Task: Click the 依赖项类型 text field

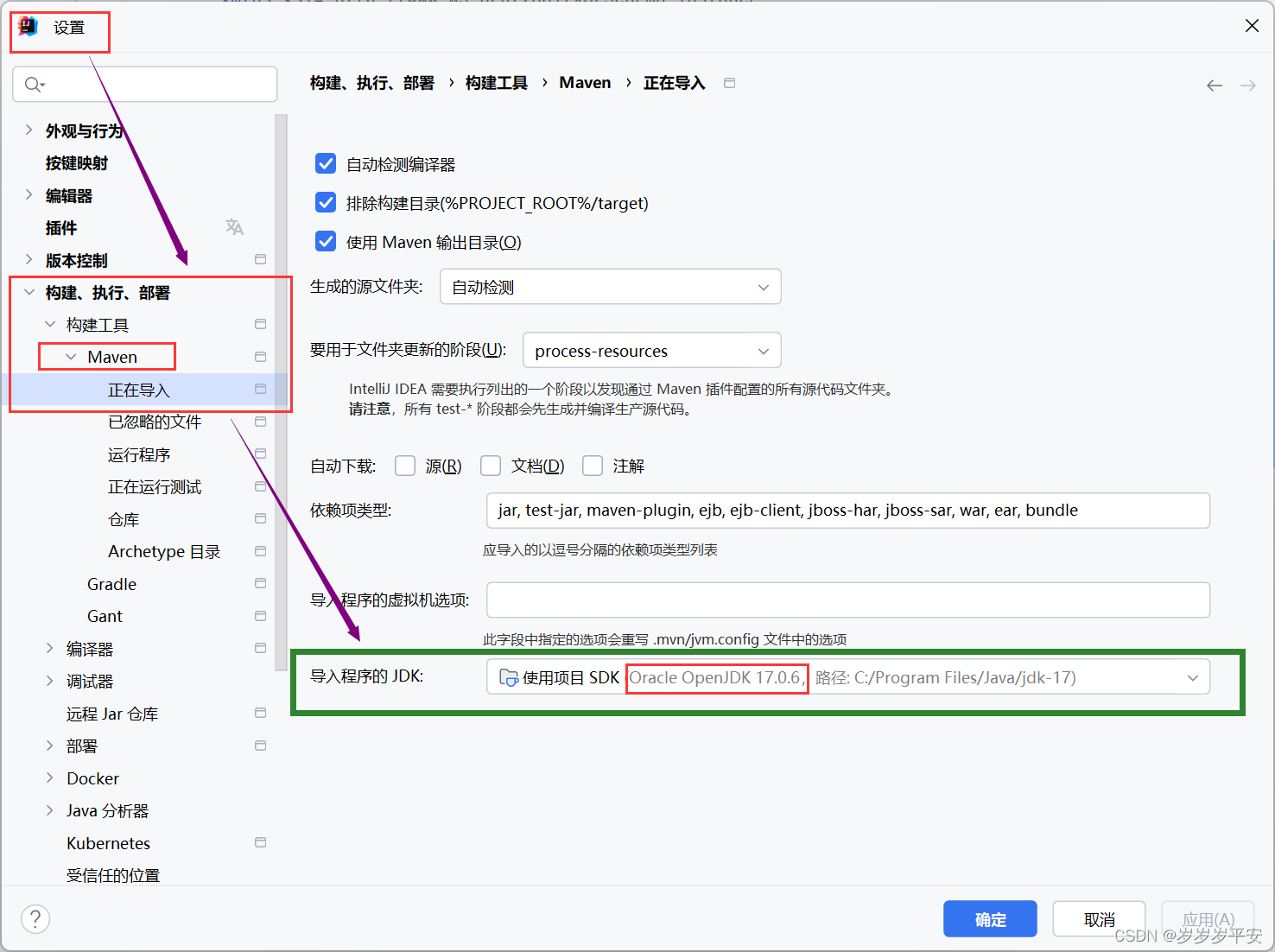Action: point(848,511)
